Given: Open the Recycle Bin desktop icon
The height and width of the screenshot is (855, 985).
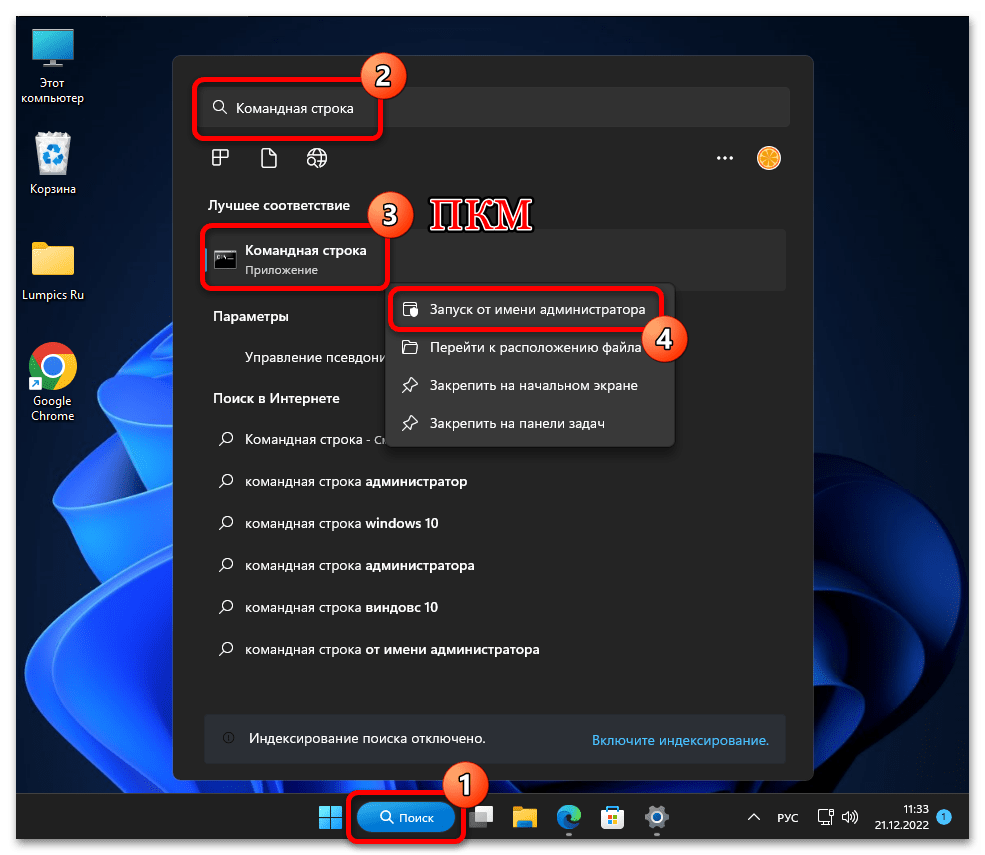Looking at the screenshot, I should point(53,163).
